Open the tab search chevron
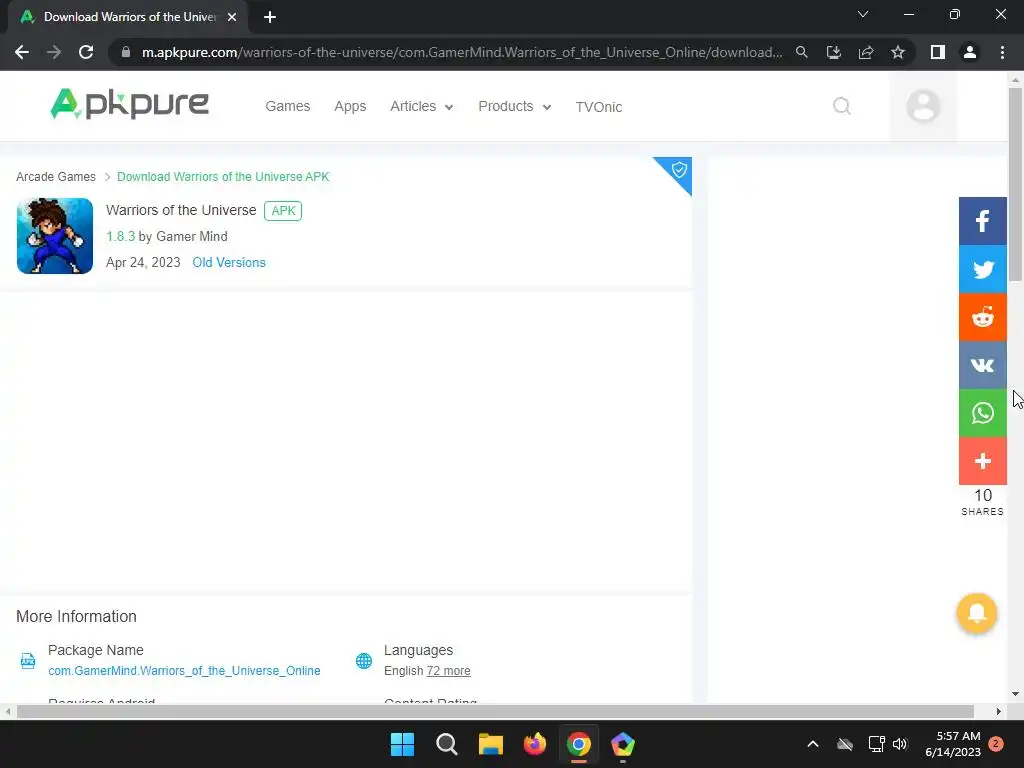The height and width of the screenshot is (768, 1024). coord(863,14)
